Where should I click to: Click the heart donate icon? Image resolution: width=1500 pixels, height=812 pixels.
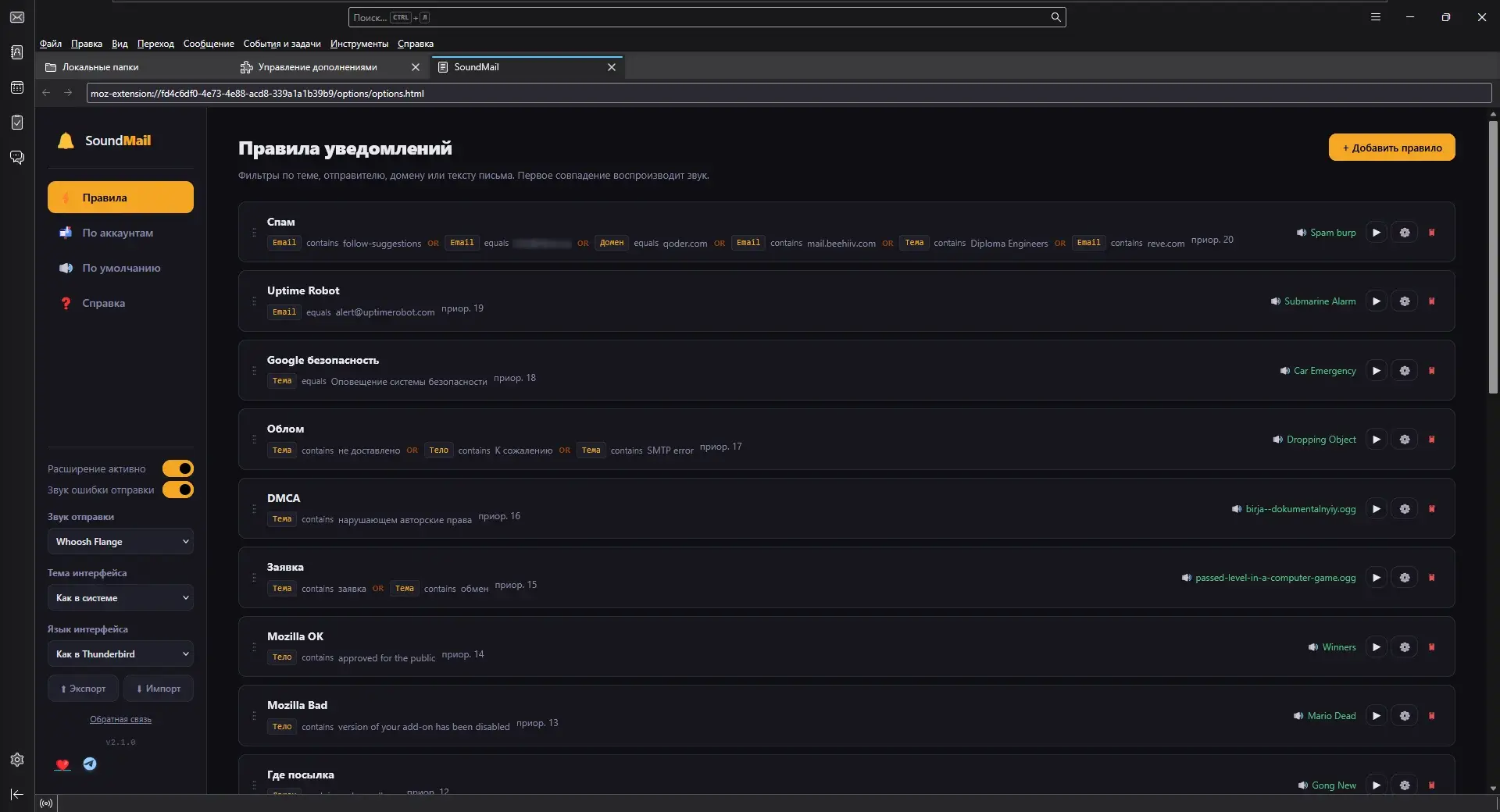click(x=62, y=764)
